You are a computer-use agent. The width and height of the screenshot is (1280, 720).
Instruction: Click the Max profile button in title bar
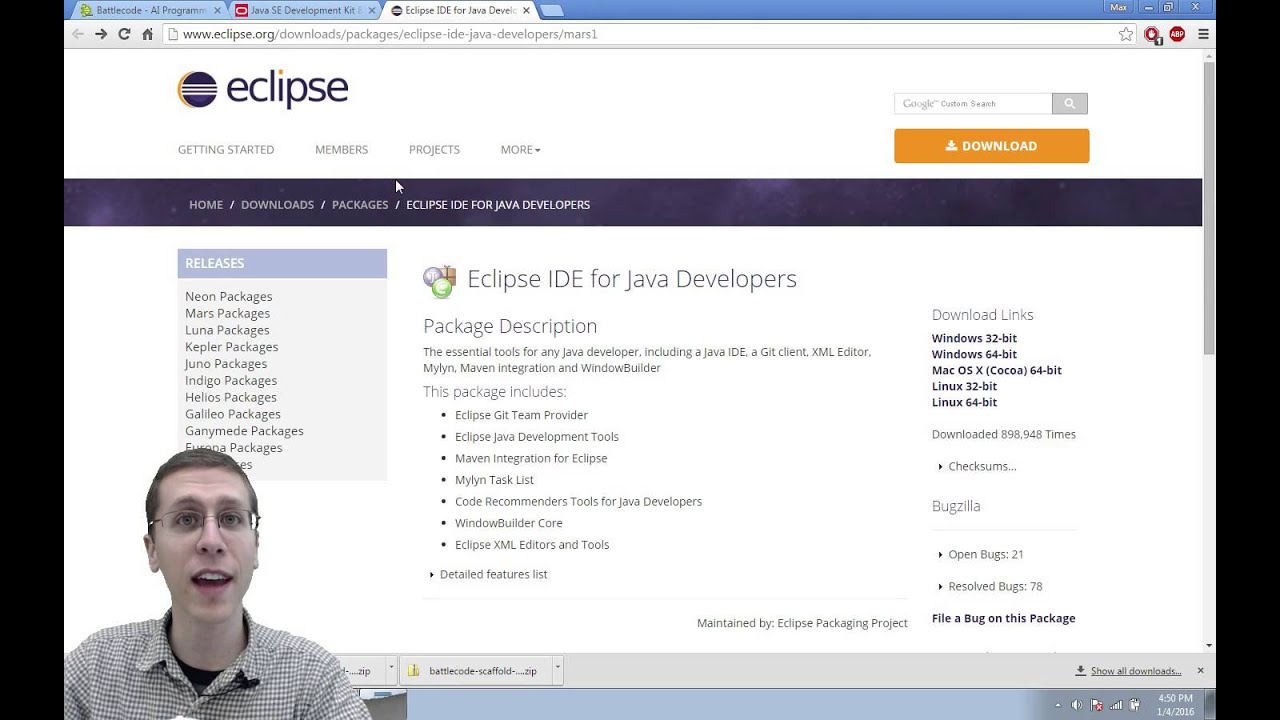click(x=1118, y=8)
